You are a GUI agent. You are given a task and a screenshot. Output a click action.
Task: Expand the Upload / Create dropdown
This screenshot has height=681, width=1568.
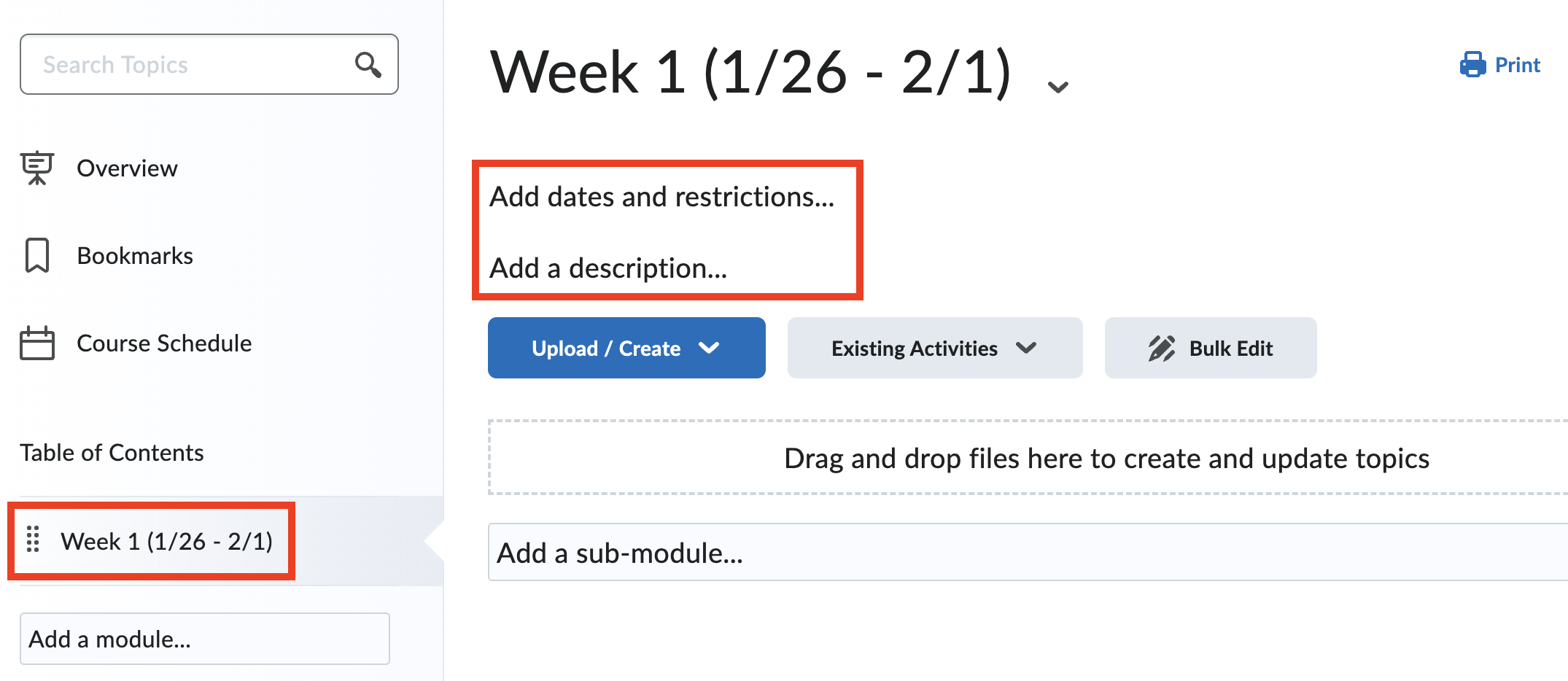pos(709,349)
